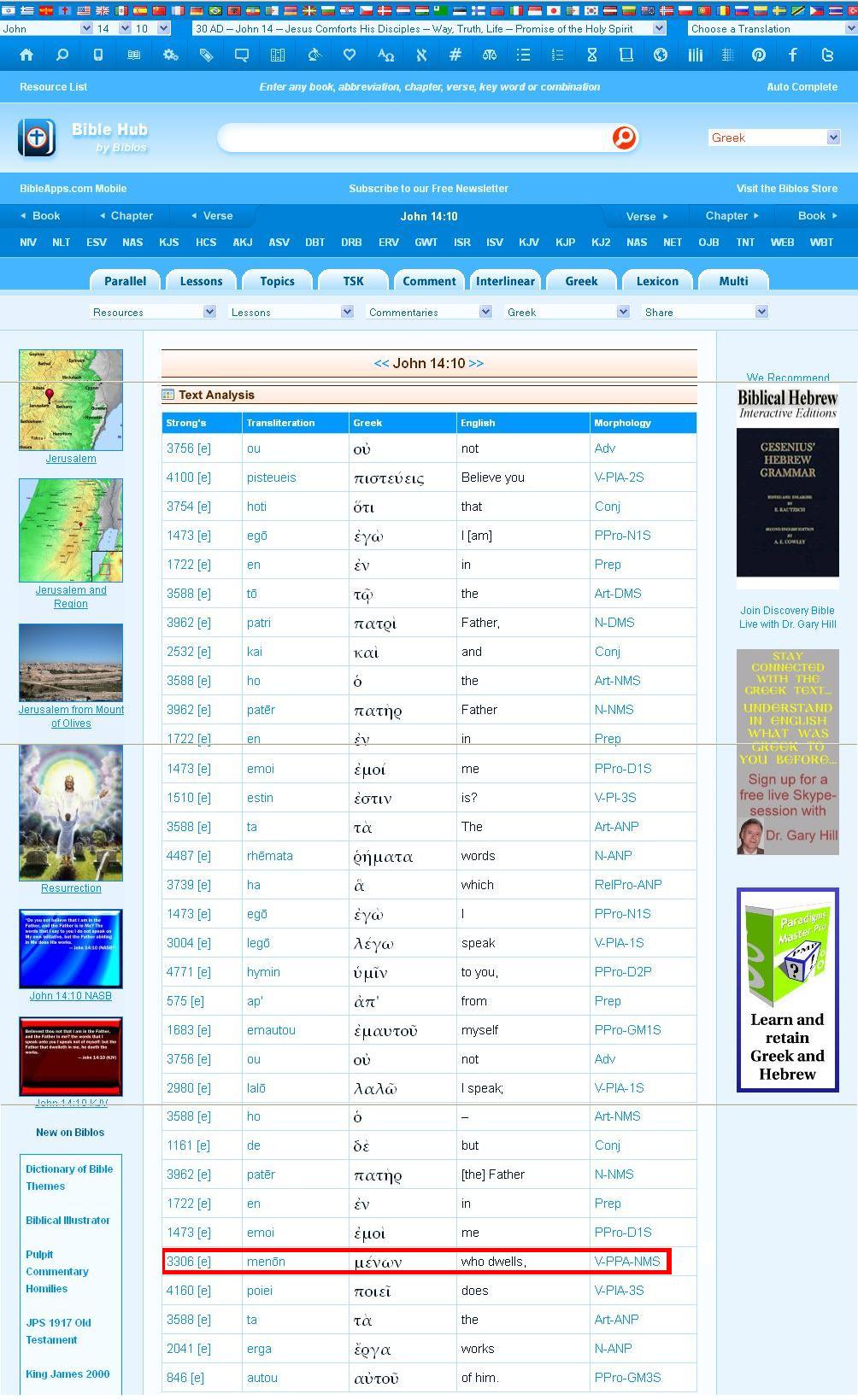
Task: Open the Lexicon tab
Action: [x=657, y=281]
